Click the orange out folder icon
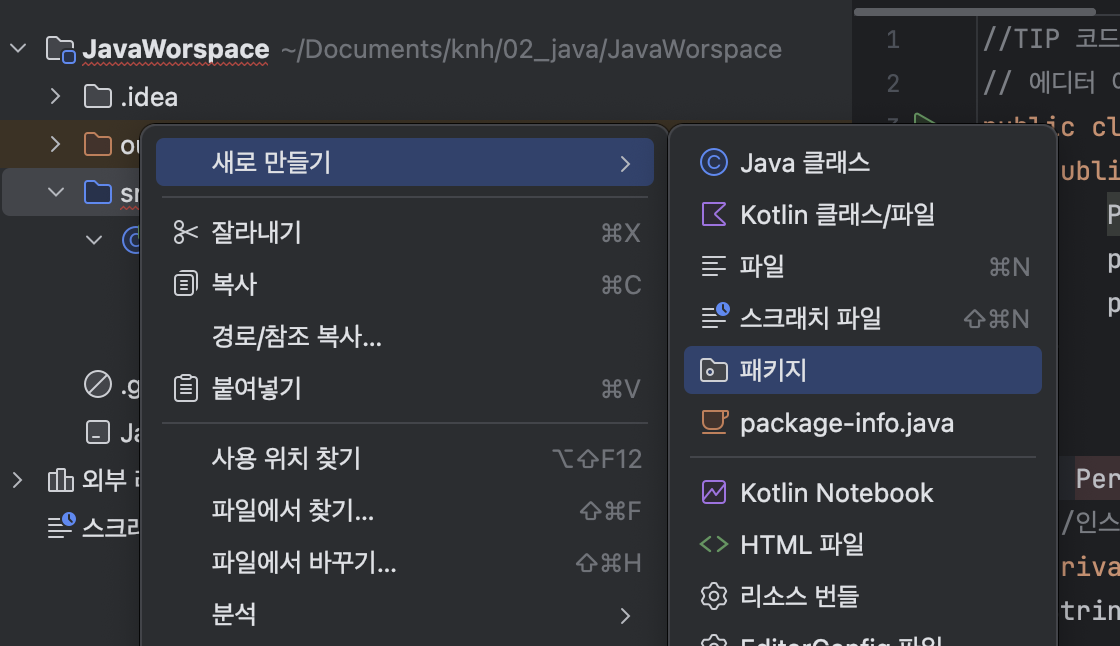 click(98, 144)
